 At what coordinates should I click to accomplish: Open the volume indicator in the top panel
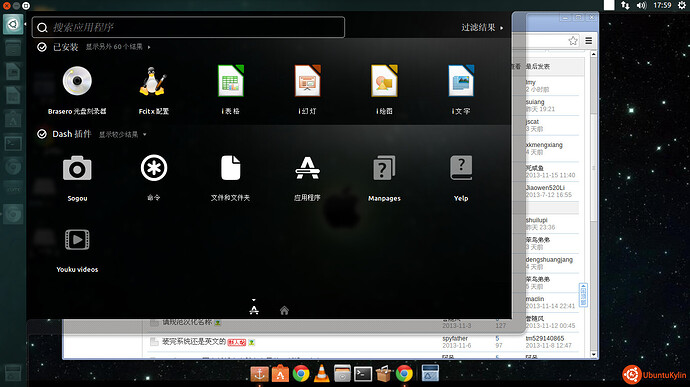(642, 5)
